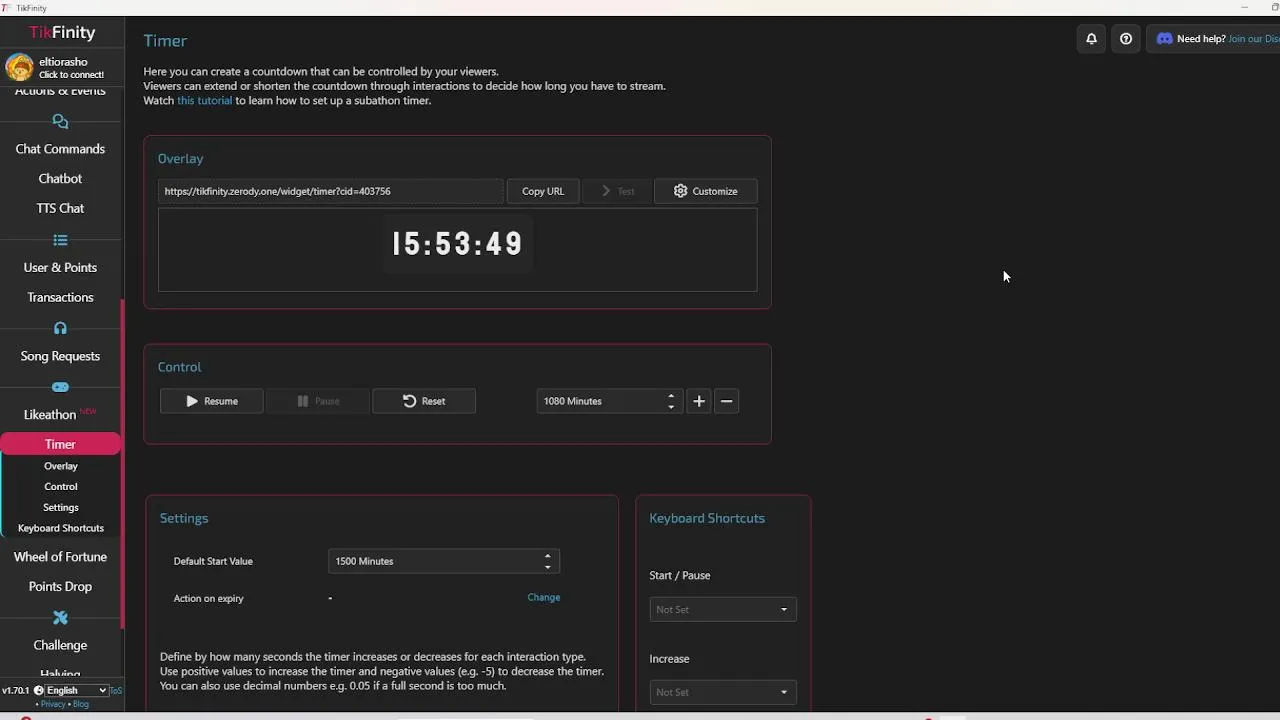Pause the timer
The height and width of the screenshot is (720, 1280).
(318, 401)
